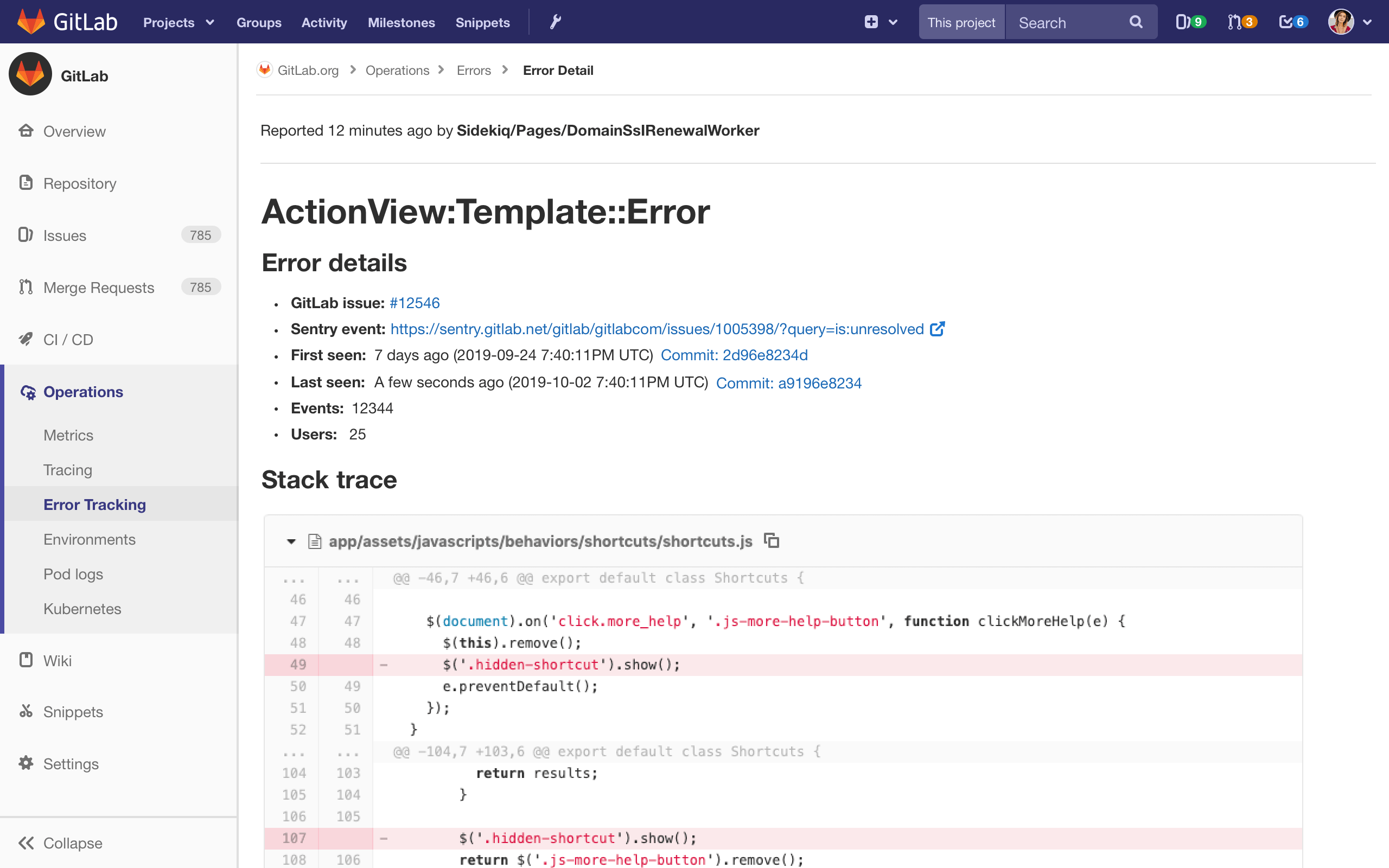The width and height of the screenshot is (1389, 868).
Task: Open assigned merge requests counter icon
Action: tap(1242, 22)
